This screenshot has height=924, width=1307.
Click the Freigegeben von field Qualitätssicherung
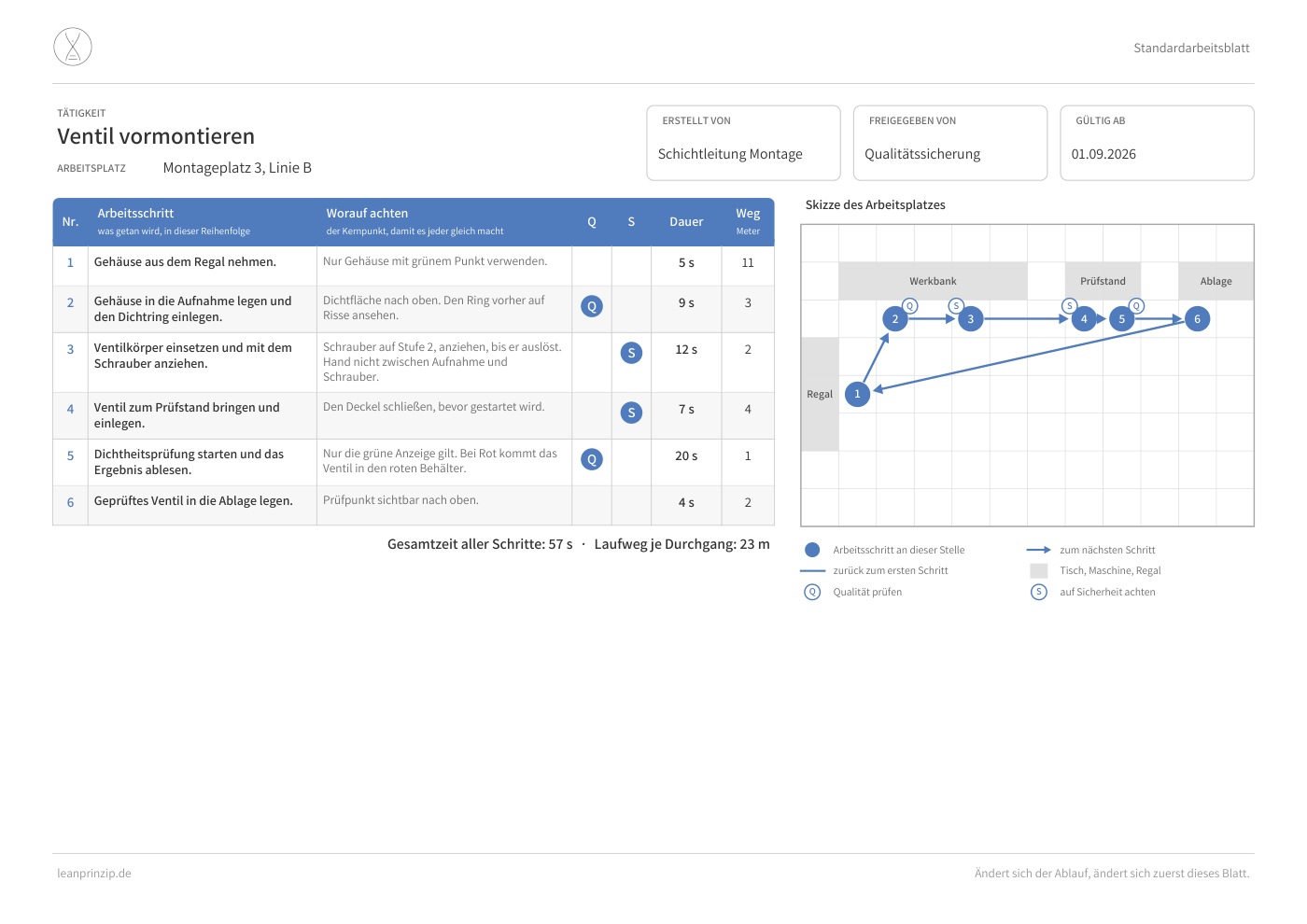pyautogui.click(x=950, y=143)
